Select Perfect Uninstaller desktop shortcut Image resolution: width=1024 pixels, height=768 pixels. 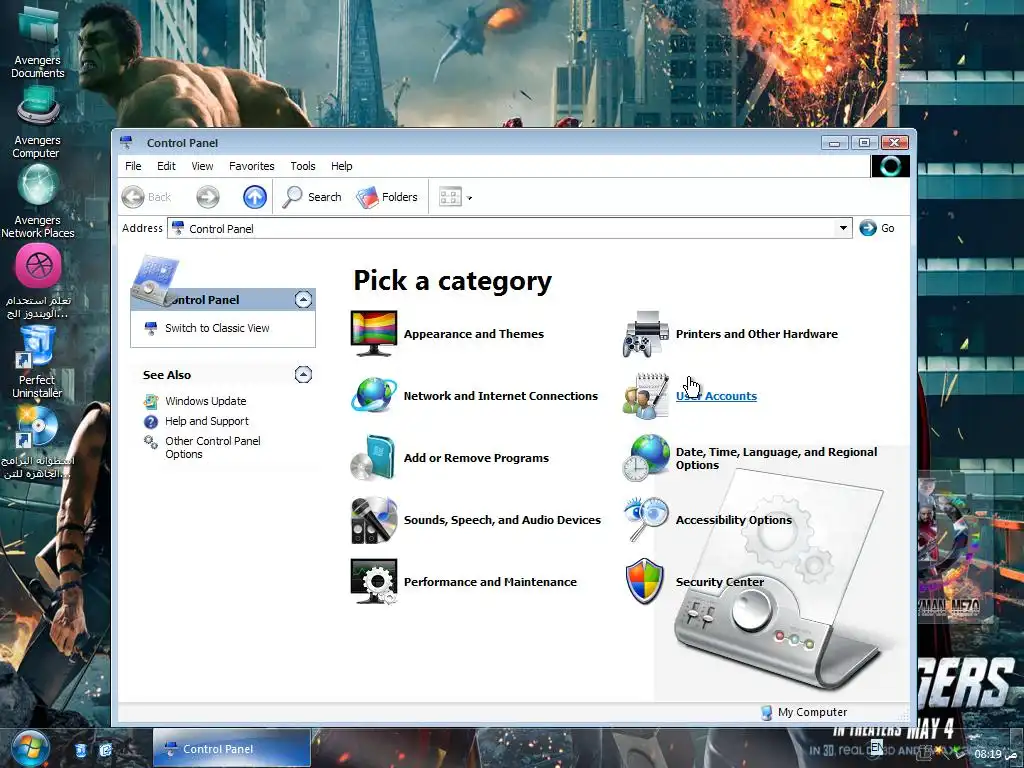click(37, 362)
